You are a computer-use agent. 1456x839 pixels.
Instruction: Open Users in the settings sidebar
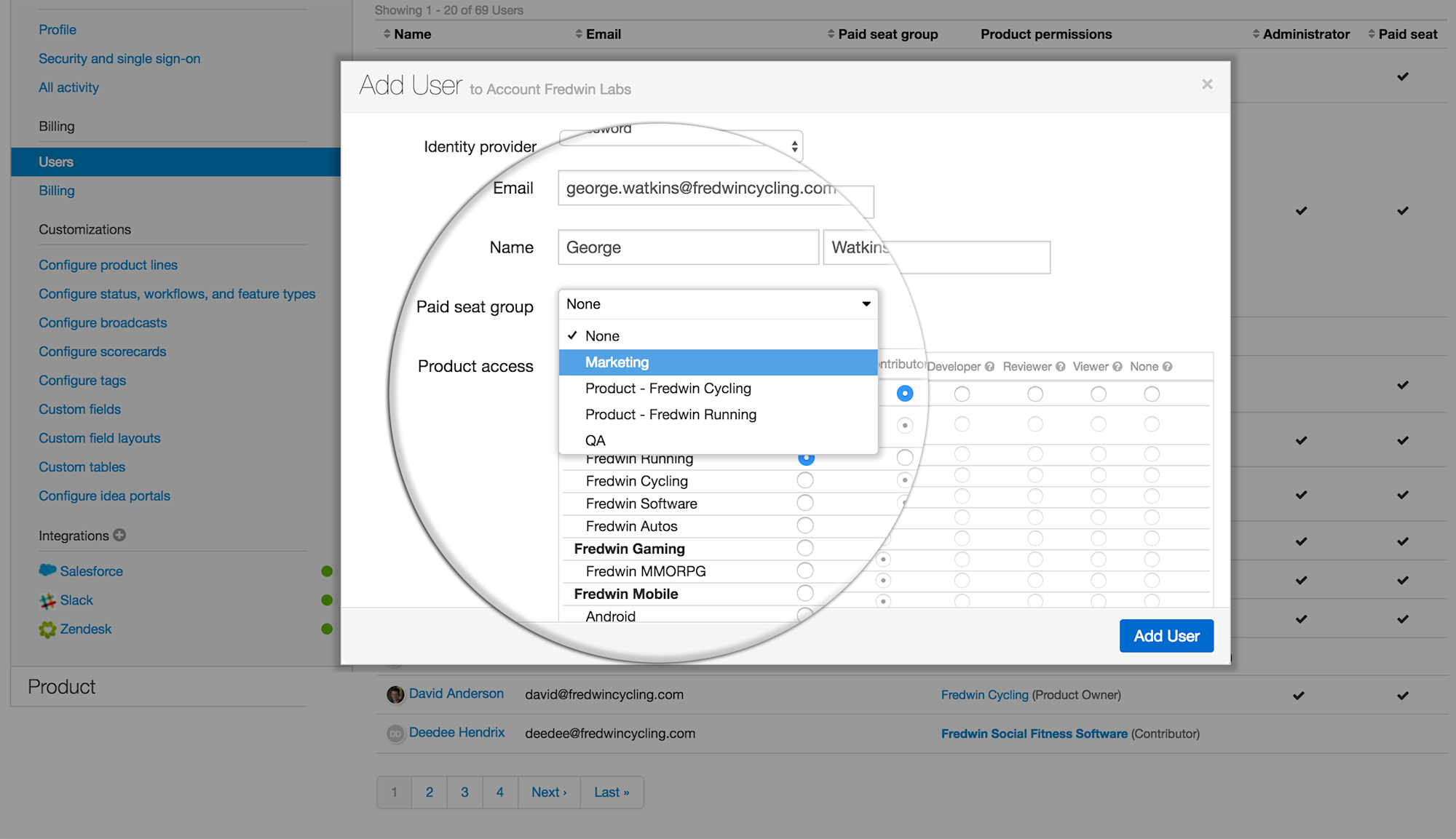click(56, 162)
